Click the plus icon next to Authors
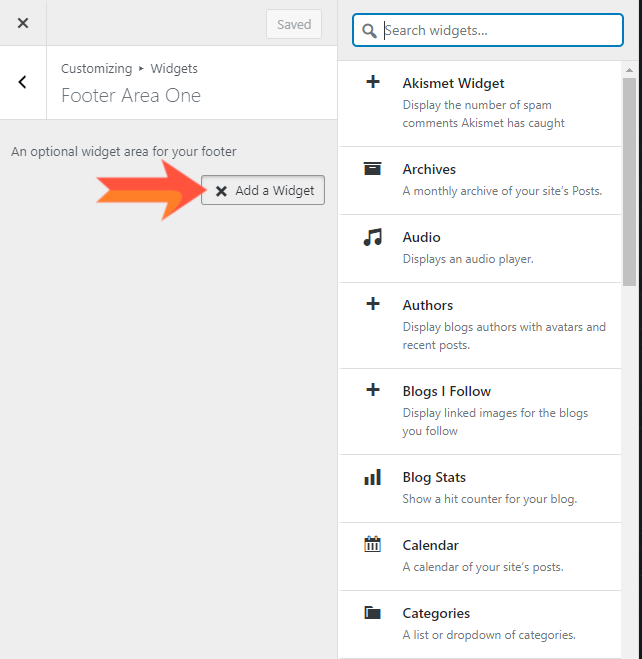 (x=373, y=303)
